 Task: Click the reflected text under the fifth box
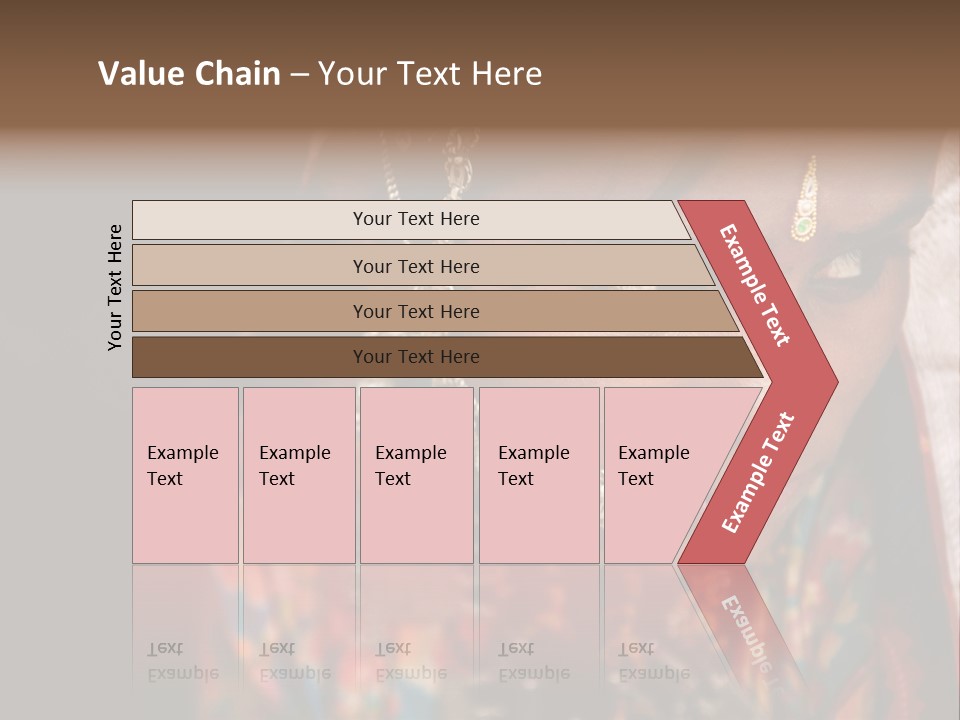coord(653,661)
